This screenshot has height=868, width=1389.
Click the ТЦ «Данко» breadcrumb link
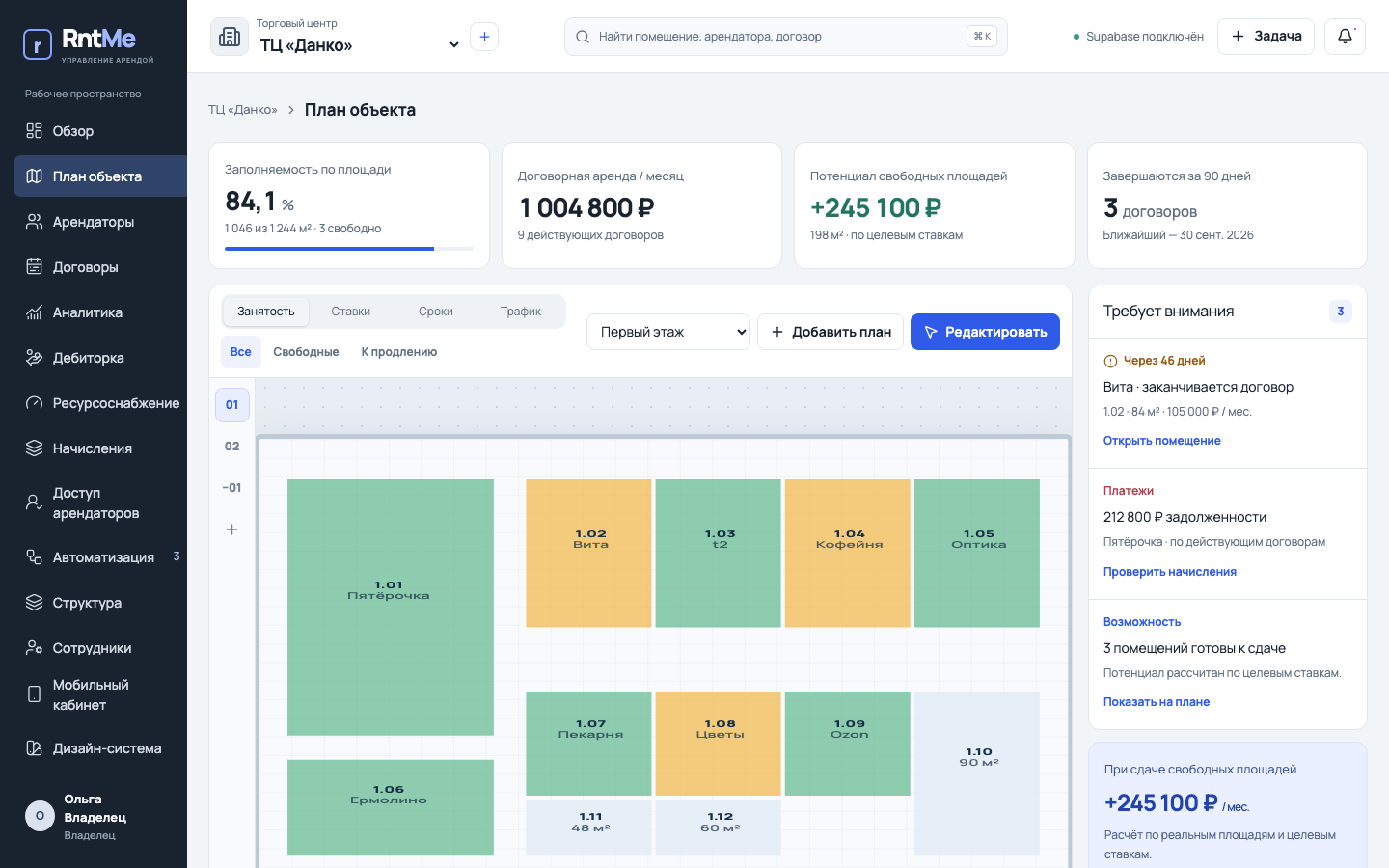point(243,110)
